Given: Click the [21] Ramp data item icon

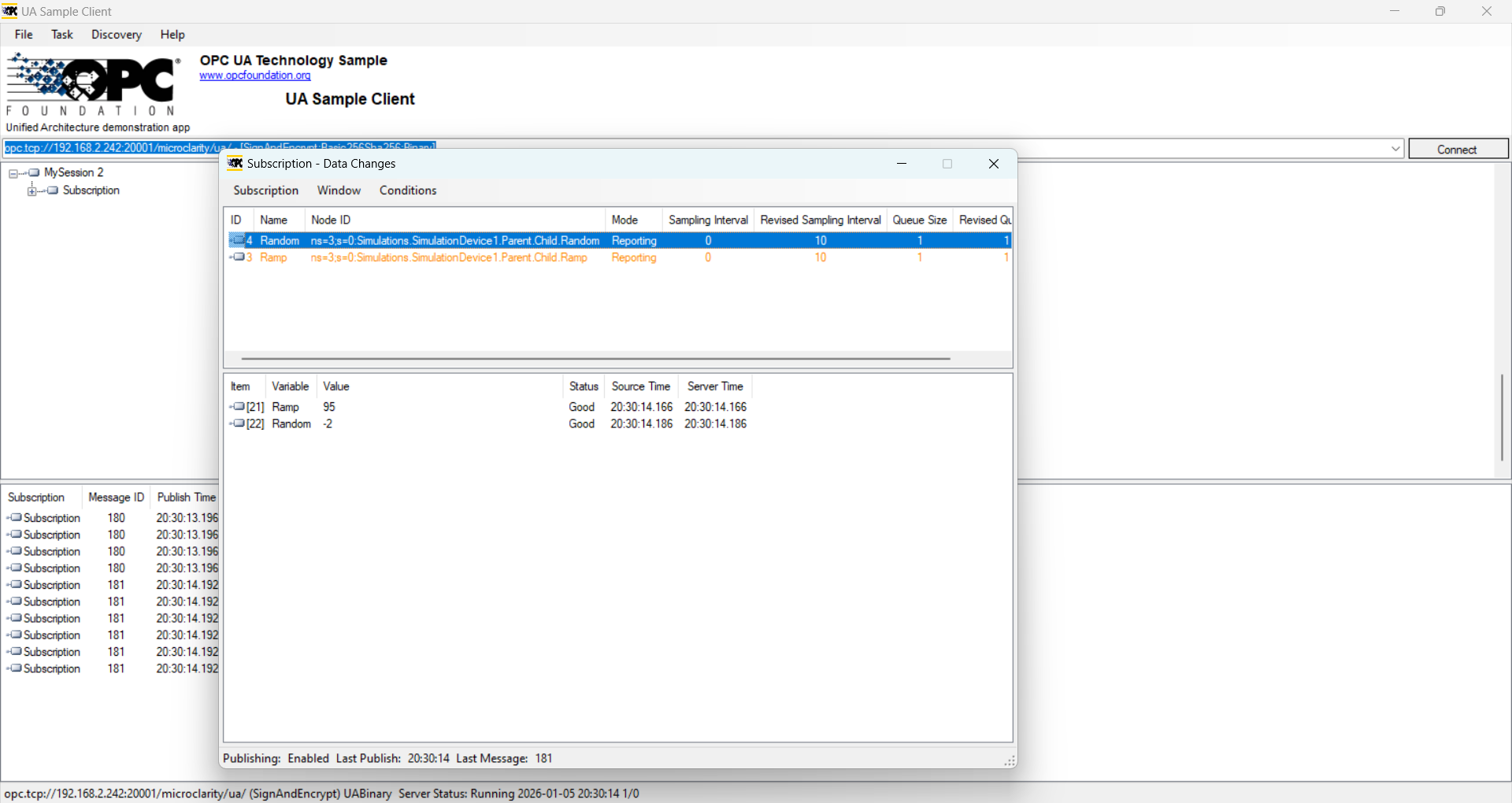Looking at the screenshot, I should pyautogui.click(x=238, y=407).
